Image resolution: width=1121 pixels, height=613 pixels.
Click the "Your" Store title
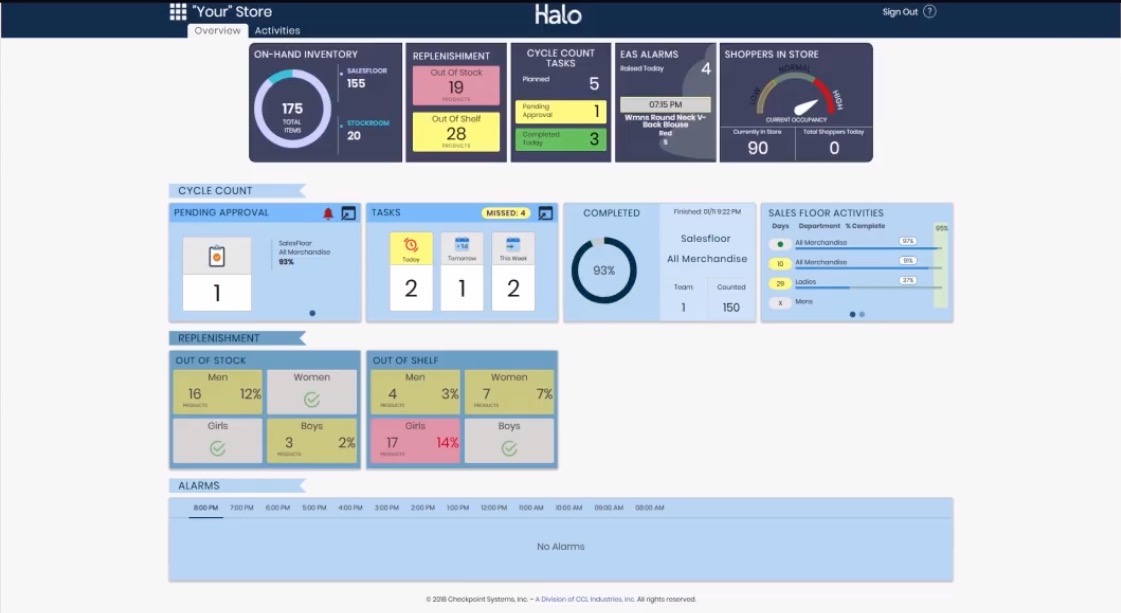click(x=232, y=11)
